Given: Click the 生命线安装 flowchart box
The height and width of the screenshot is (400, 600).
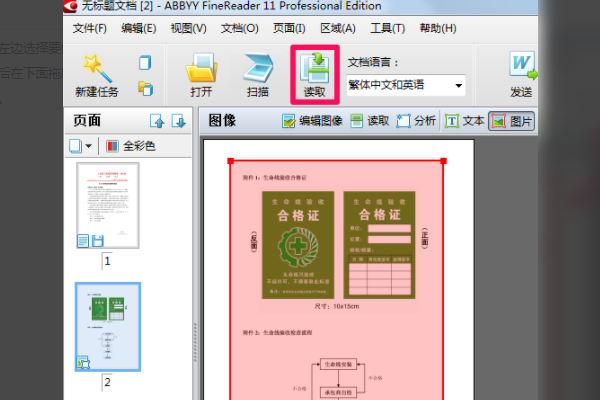Looking at the screenshot, I should [338, 364].
